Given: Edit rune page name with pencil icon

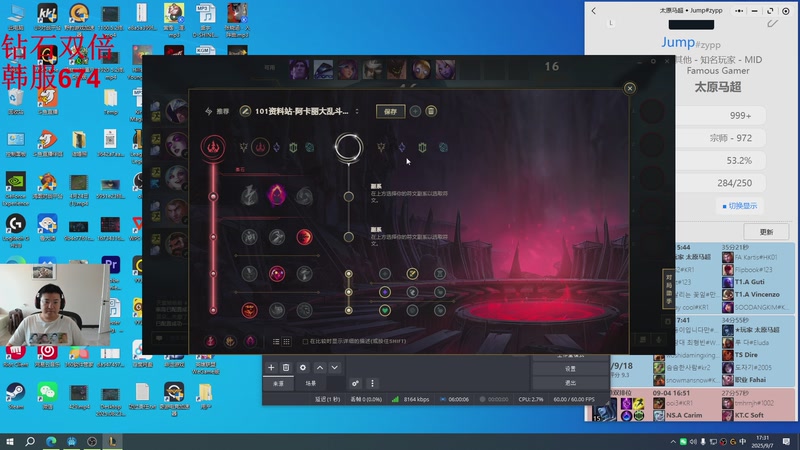Looking at the screenshot, I should tap(245, 111).
